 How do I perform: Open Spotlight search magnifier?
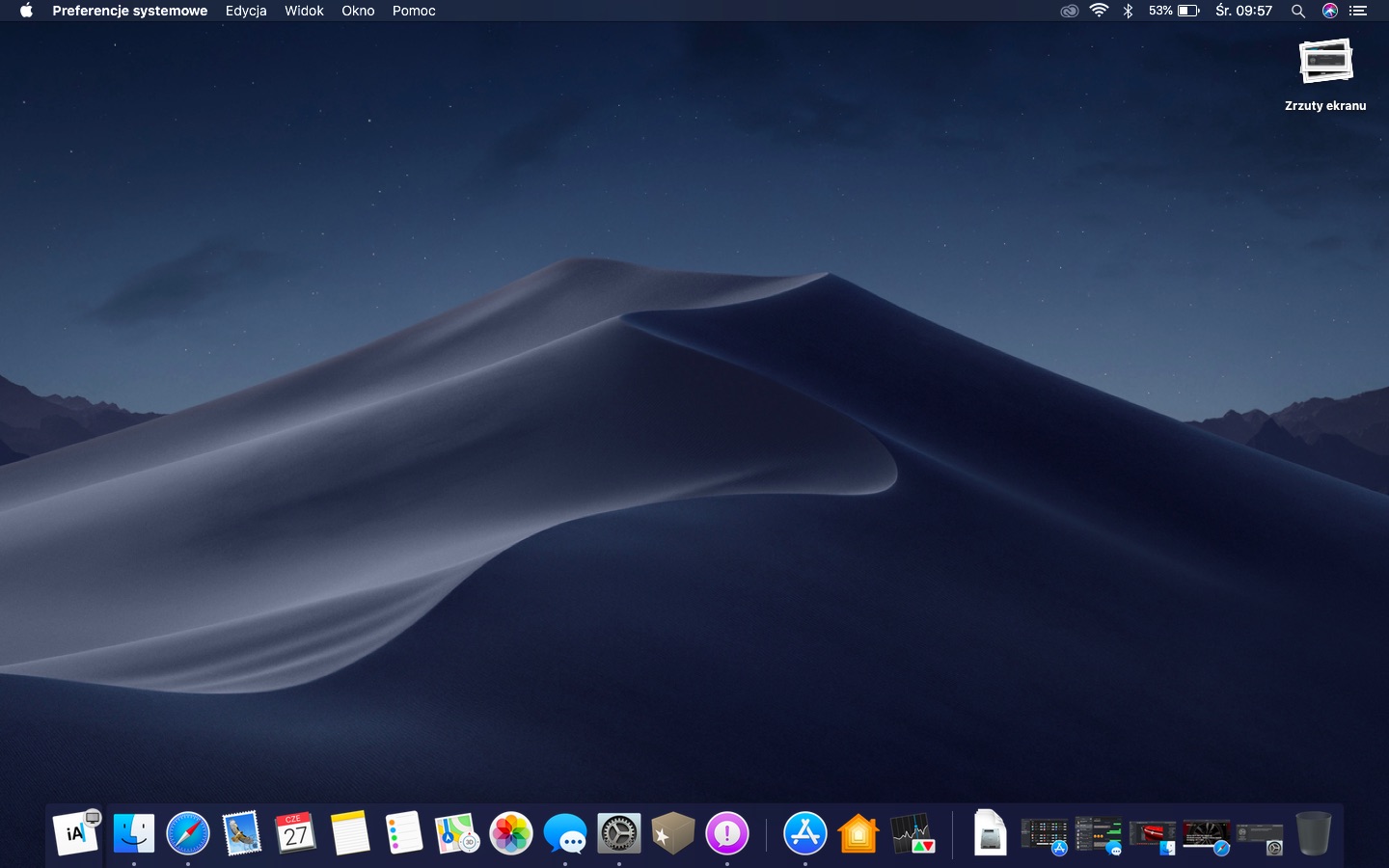click(1298, 11)
